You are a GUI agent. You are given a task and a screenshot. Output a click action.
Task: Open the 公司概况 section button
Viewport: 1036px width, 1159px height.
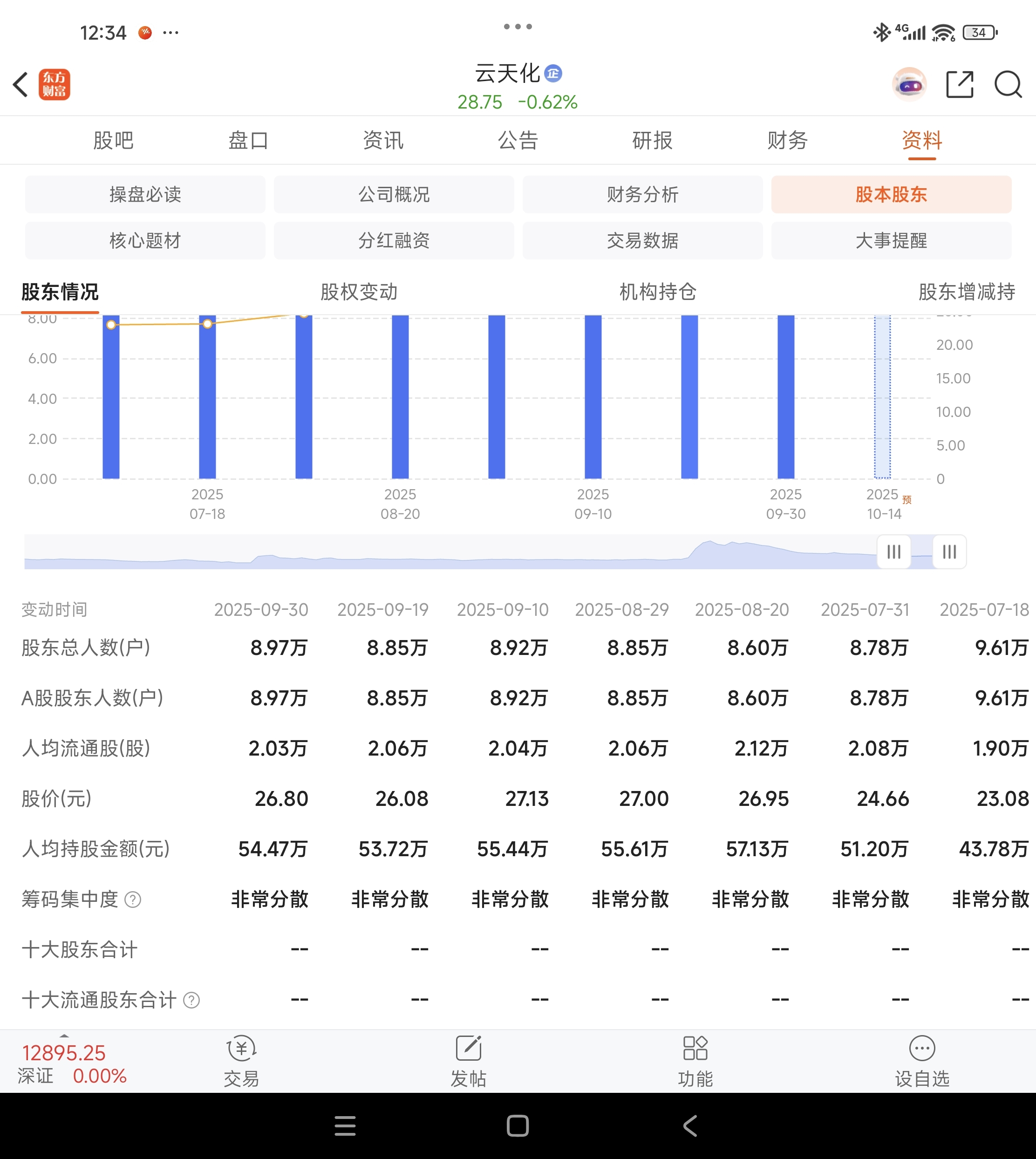pos(393,195)
